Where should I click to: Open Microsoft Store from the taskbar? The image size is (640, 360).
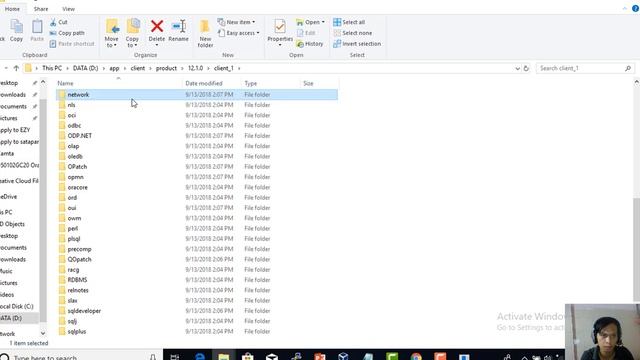247,357
